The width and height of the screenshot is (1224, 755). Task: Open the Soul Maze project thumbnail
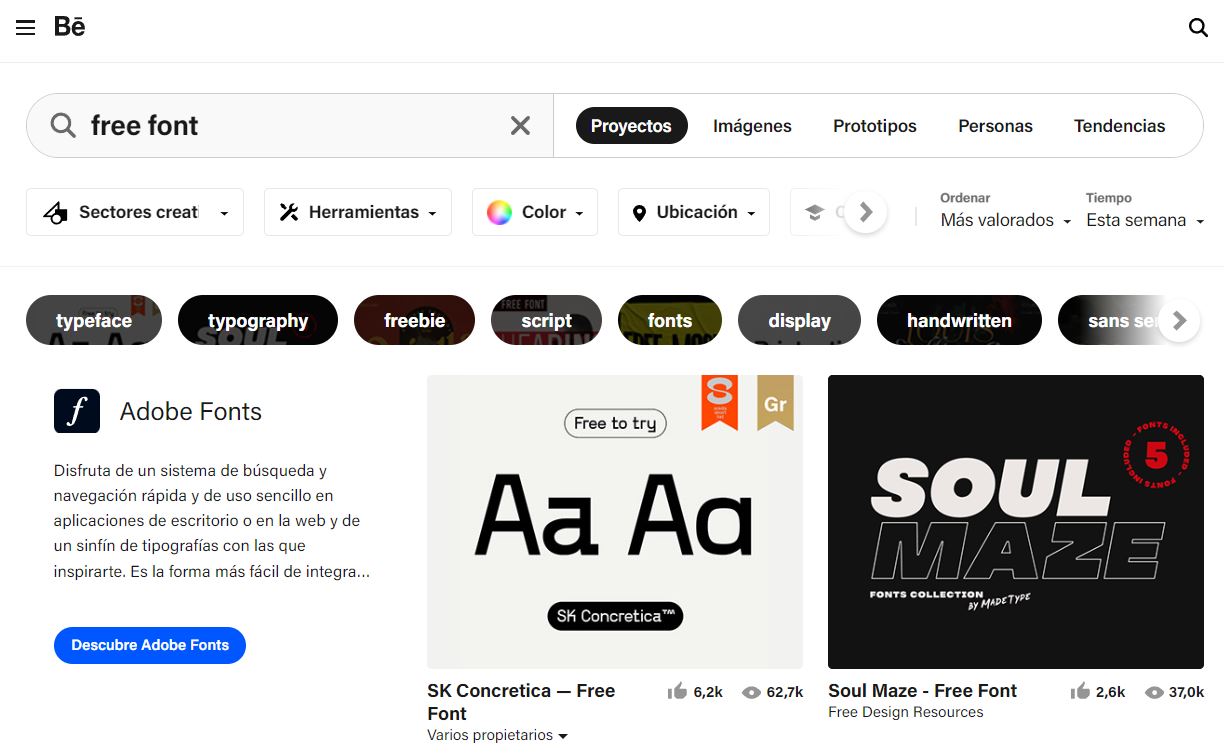[1015, 521]
